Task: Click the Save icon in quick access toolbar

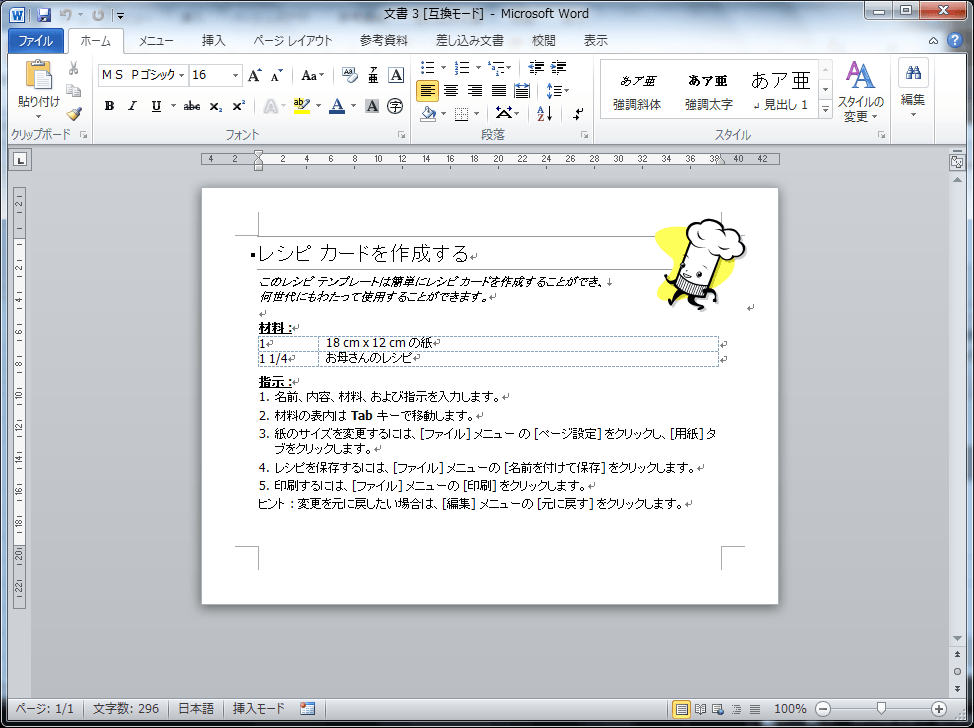Action: (x=44, y=15)
